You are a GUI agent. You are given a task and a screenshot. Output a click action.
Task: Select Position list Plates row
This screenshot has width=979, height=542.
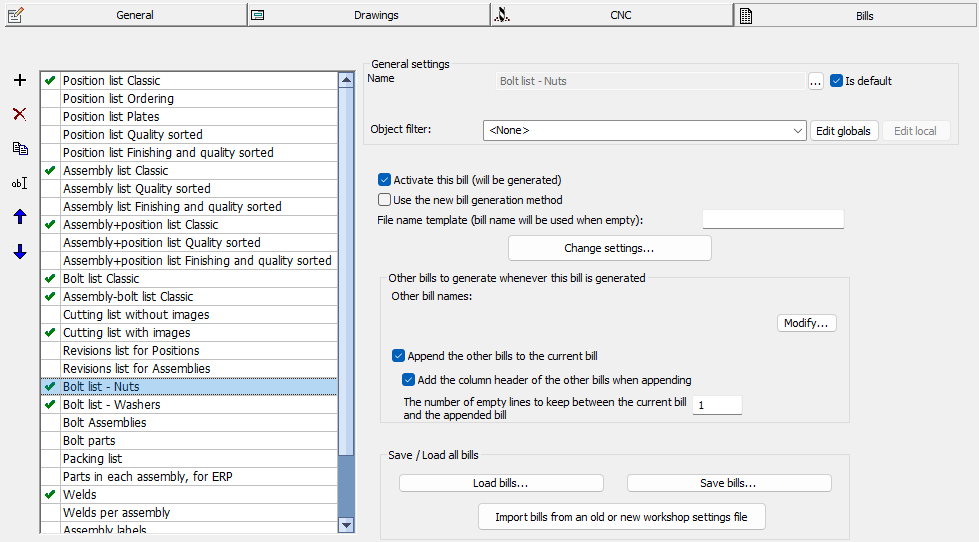(x=189, y=116)
